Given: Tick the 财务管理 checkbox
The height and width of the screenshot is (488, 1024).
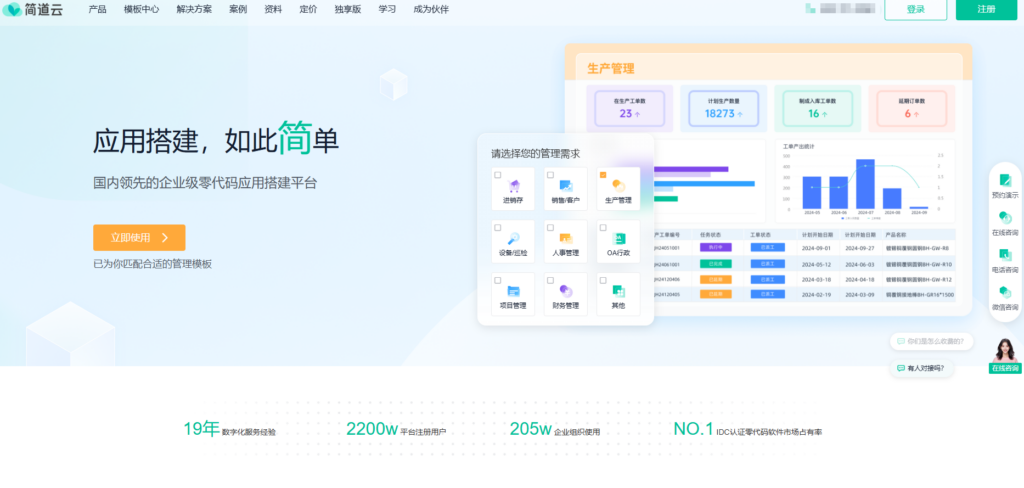Looking at the screenshot, I should click(x=550, y=280).
